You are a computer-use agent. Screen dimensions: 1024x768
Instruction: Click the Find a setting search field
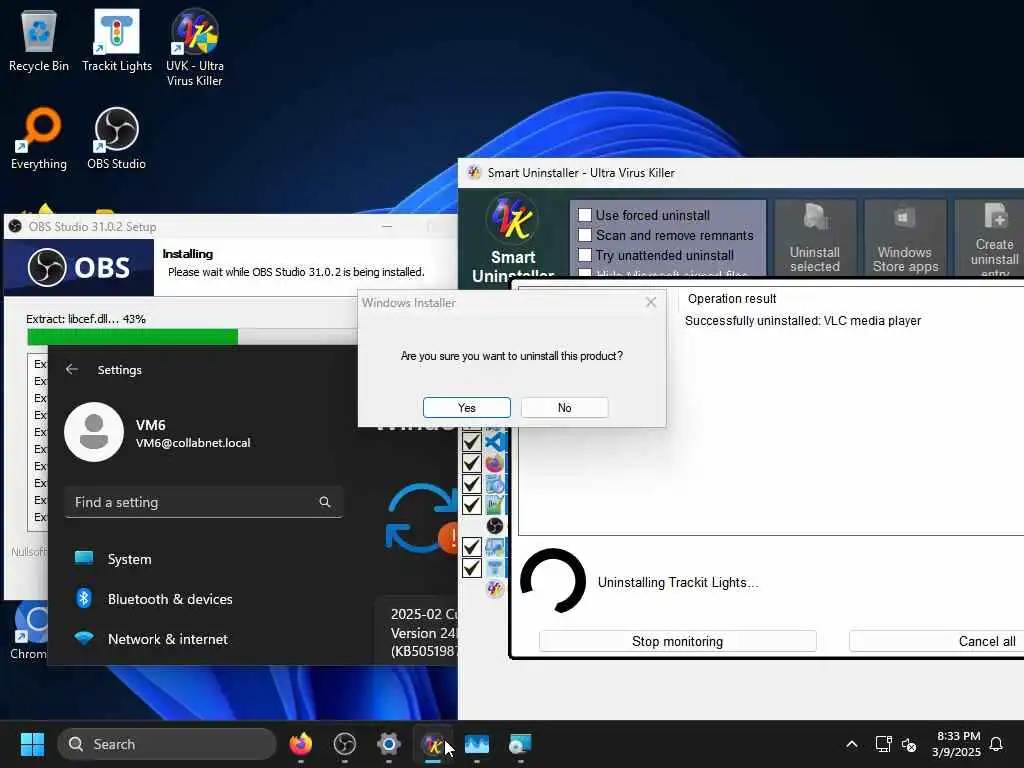(x=204, y=502)
